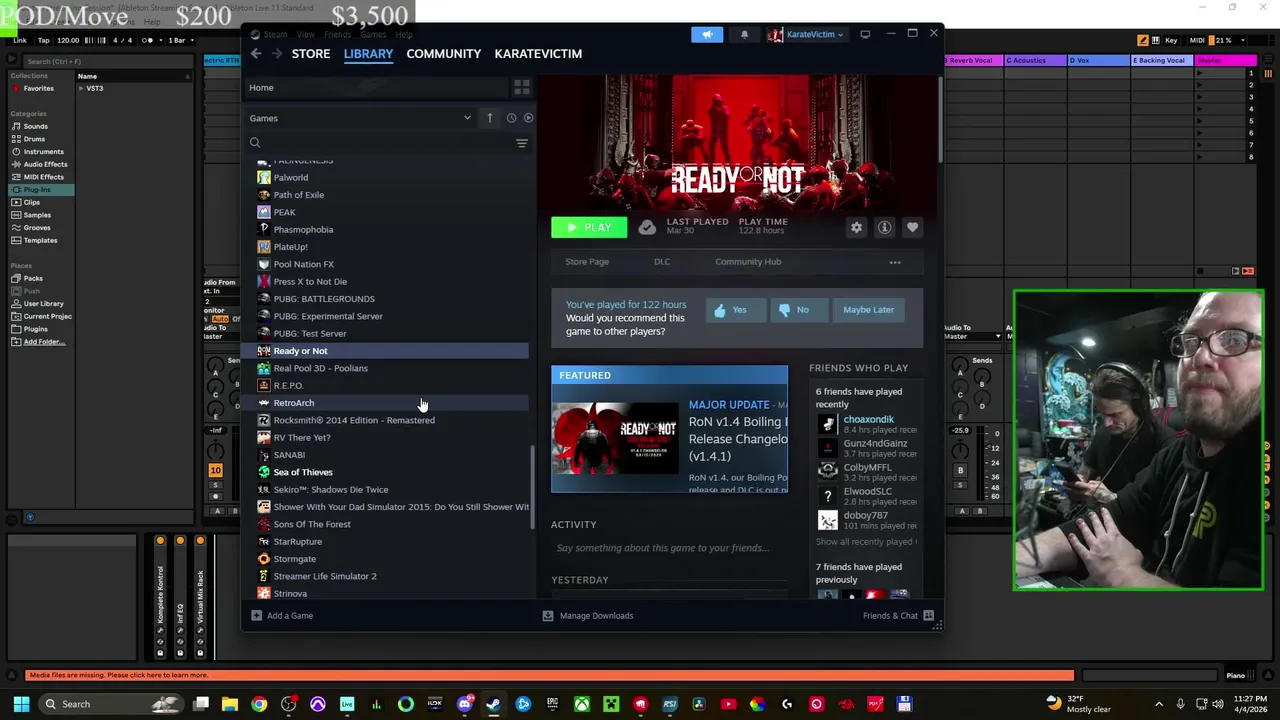Click green PLAY button
The height and width of the screenshot is (720, 1280).
click(589, 228)
